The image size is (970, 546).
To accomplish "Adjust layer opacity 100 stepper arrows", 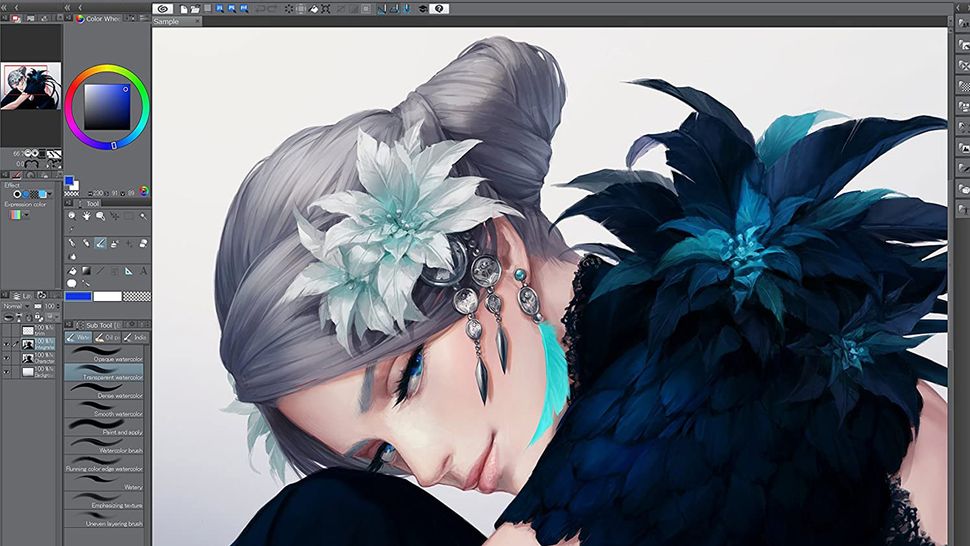I will [59, 307].
